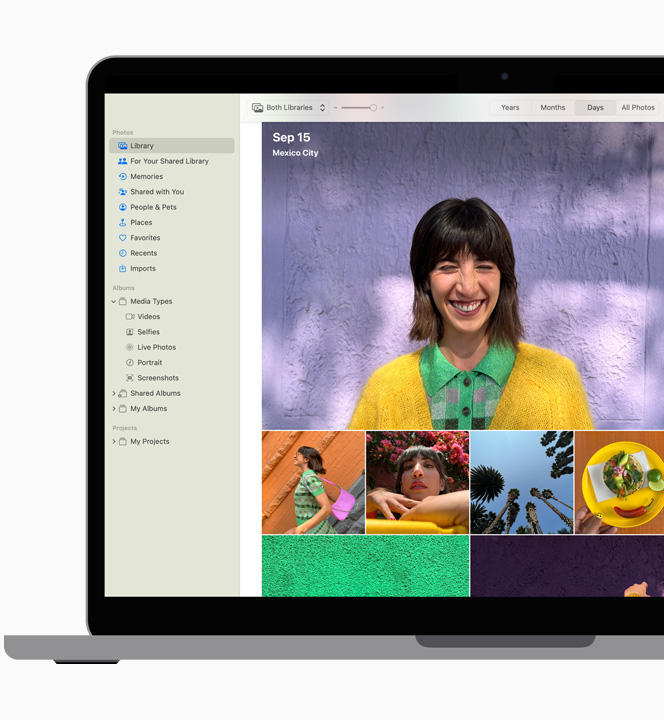Click the Favorites heart icon

click(123, 238)
